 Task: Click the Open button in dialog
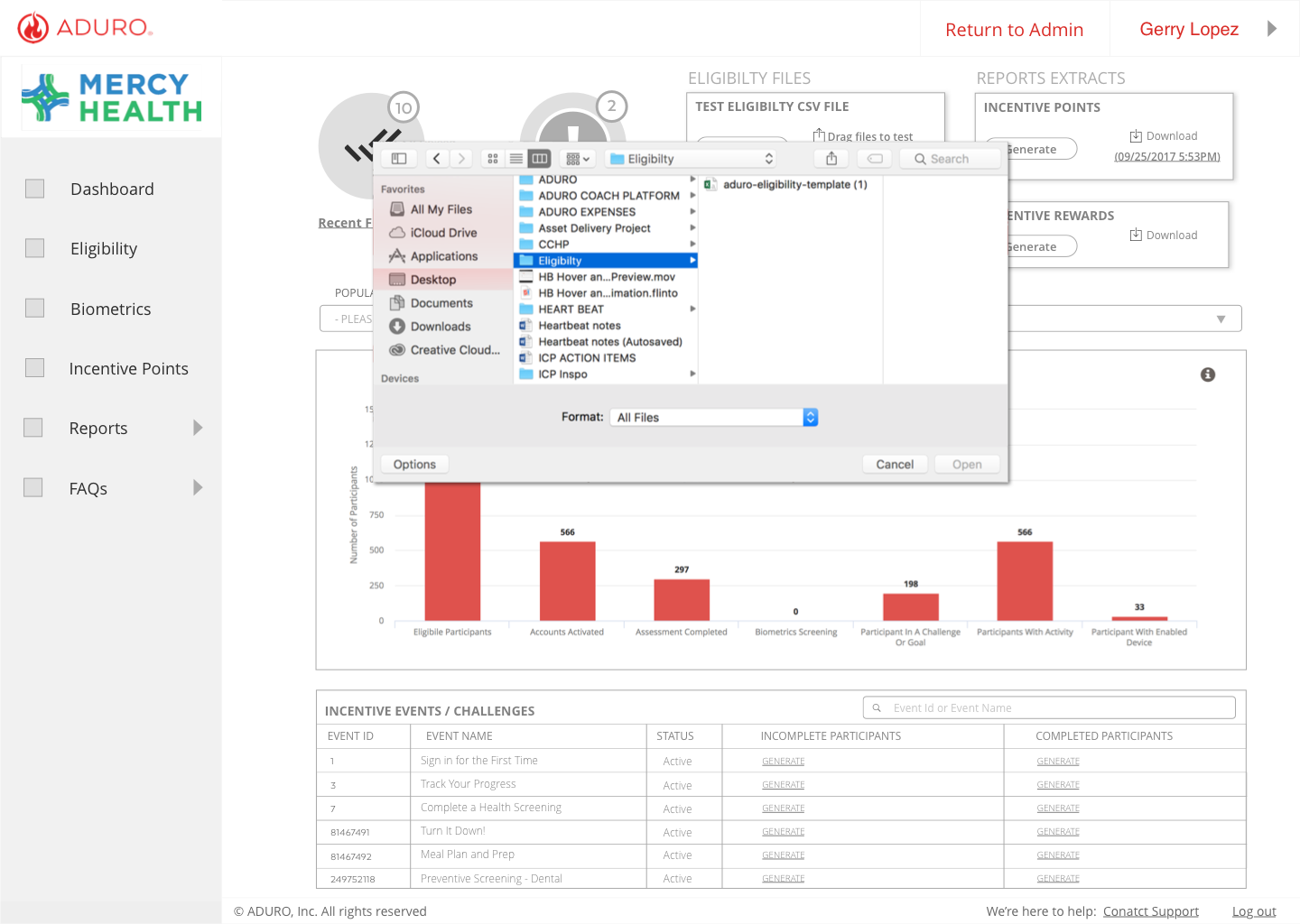[967, 464]
